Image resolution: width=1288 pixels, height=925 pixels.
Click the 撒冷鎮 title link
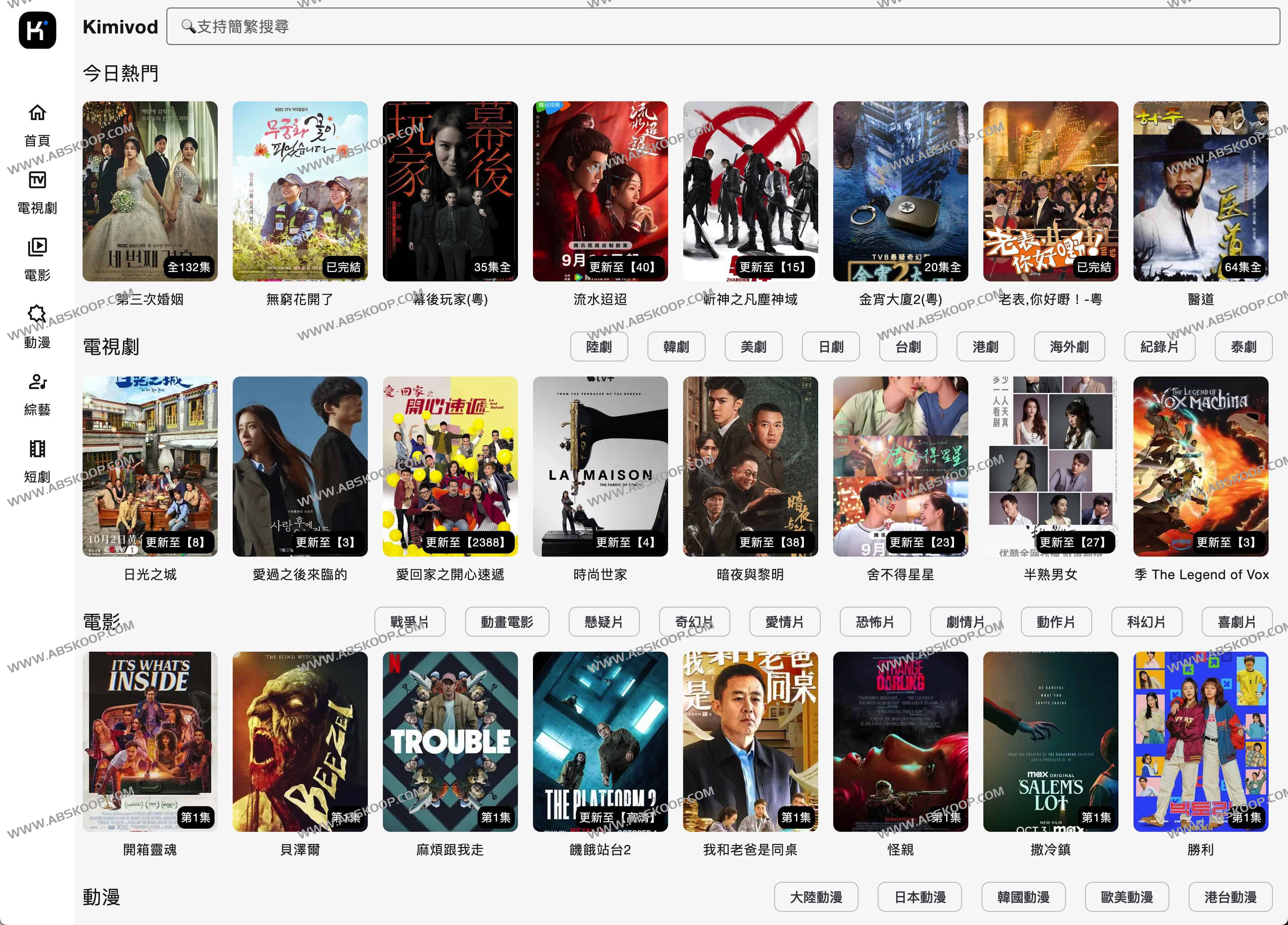pyautogui.click(x=1050, y=849)
